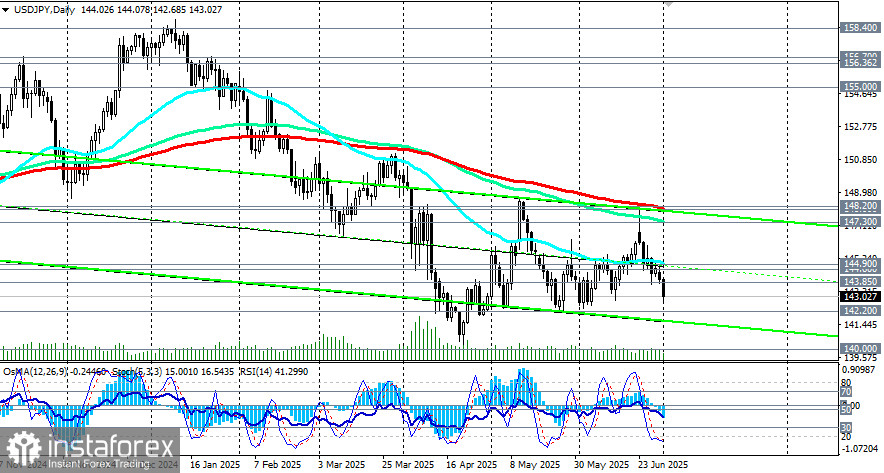The width and height of the screenshot is (884, 473).
Task: Click the RSI(14) 41.2990 indicator label
Action: (x=273, y=372)
